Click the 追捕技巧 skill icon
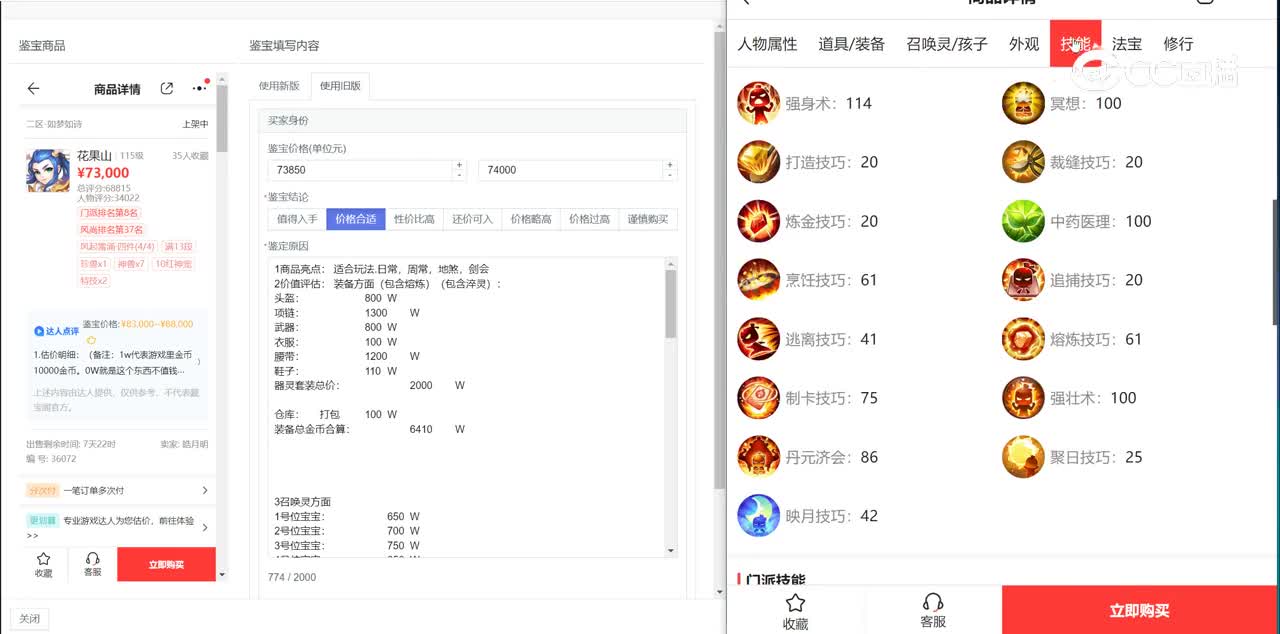Screen dimensions: 1280x634 tap(1023, 280)
